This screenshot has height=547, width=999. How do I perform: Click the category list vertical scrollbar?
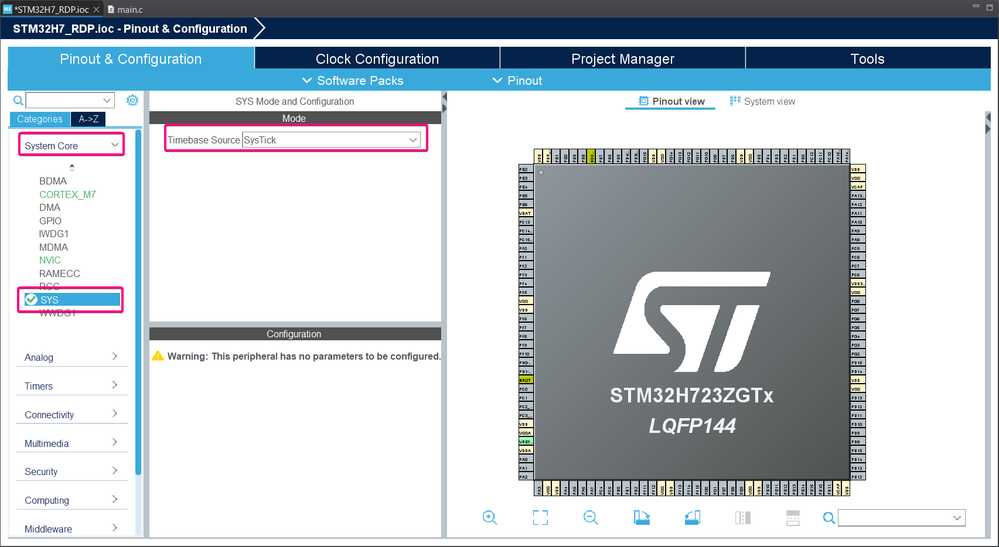[x=138, y=302]
